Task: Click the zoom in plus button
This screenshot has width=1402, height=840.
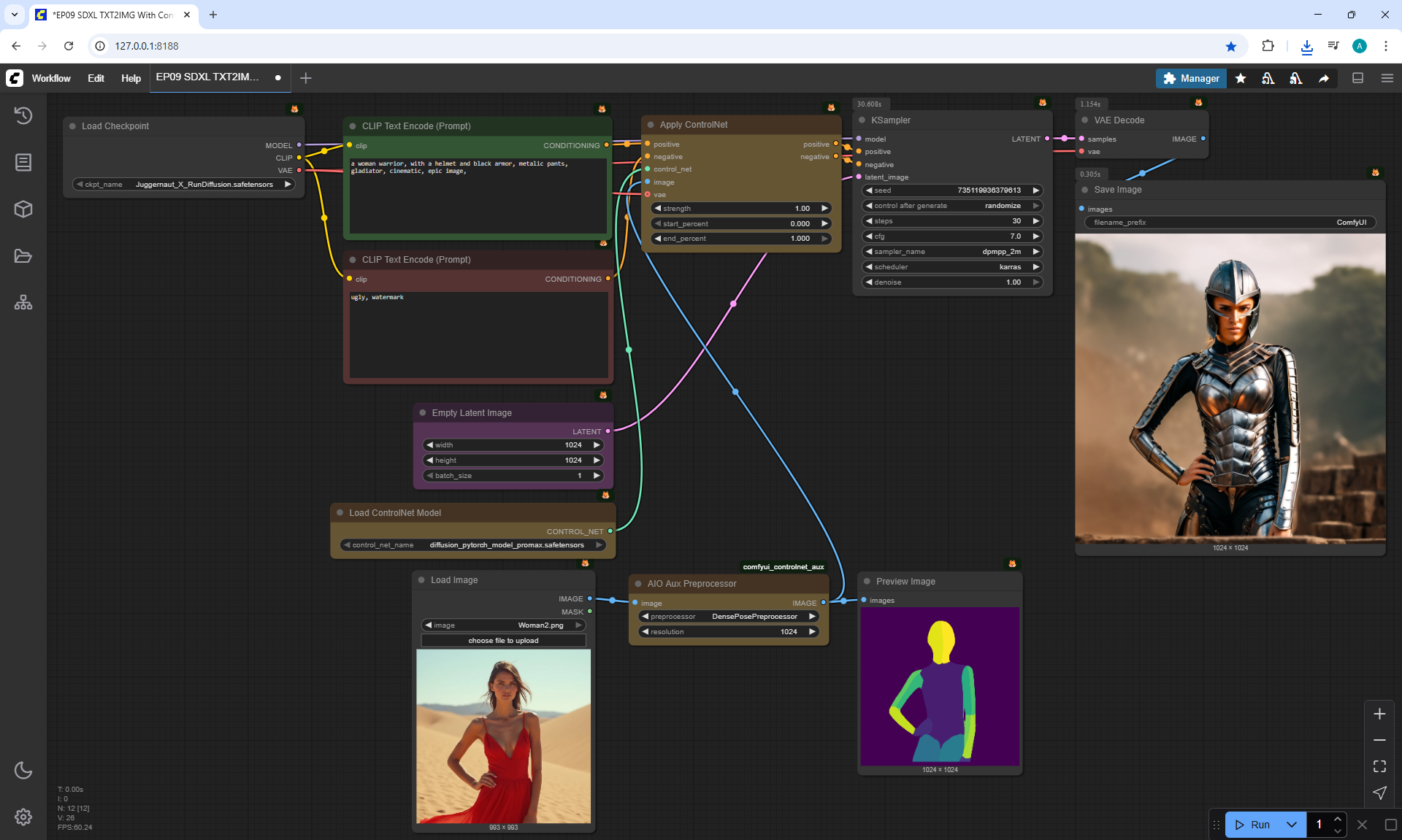Action: pos(1379,714)
